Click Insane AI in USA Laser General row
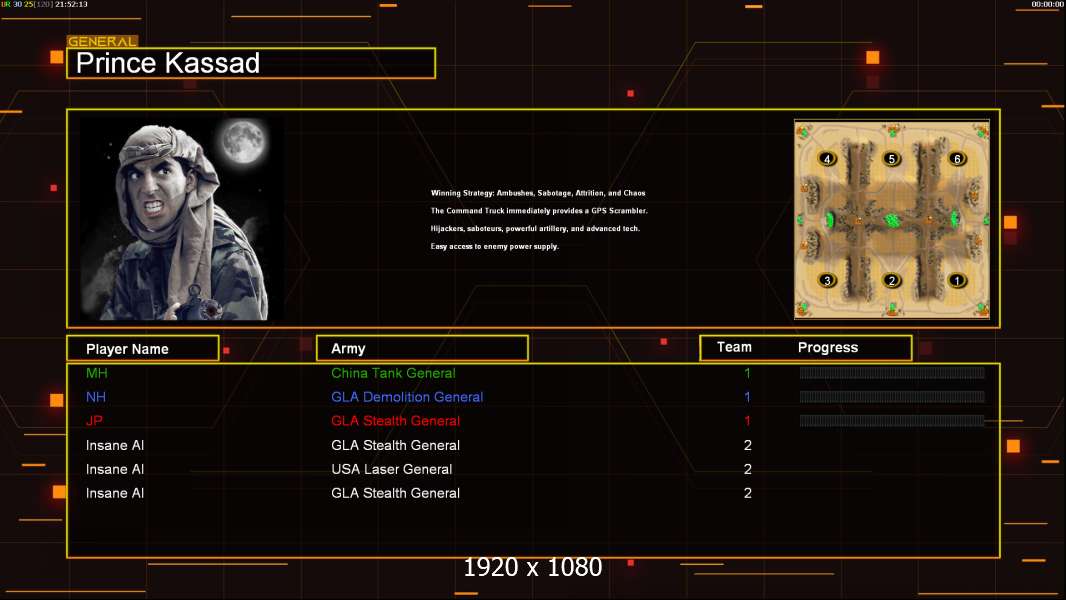This screenshot has height=600, width=1066. [115, 469]
